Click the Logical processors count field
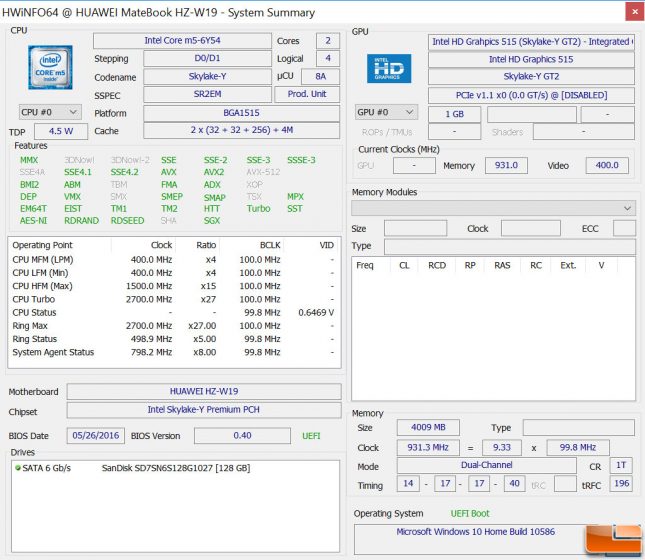 click(328, 58)
